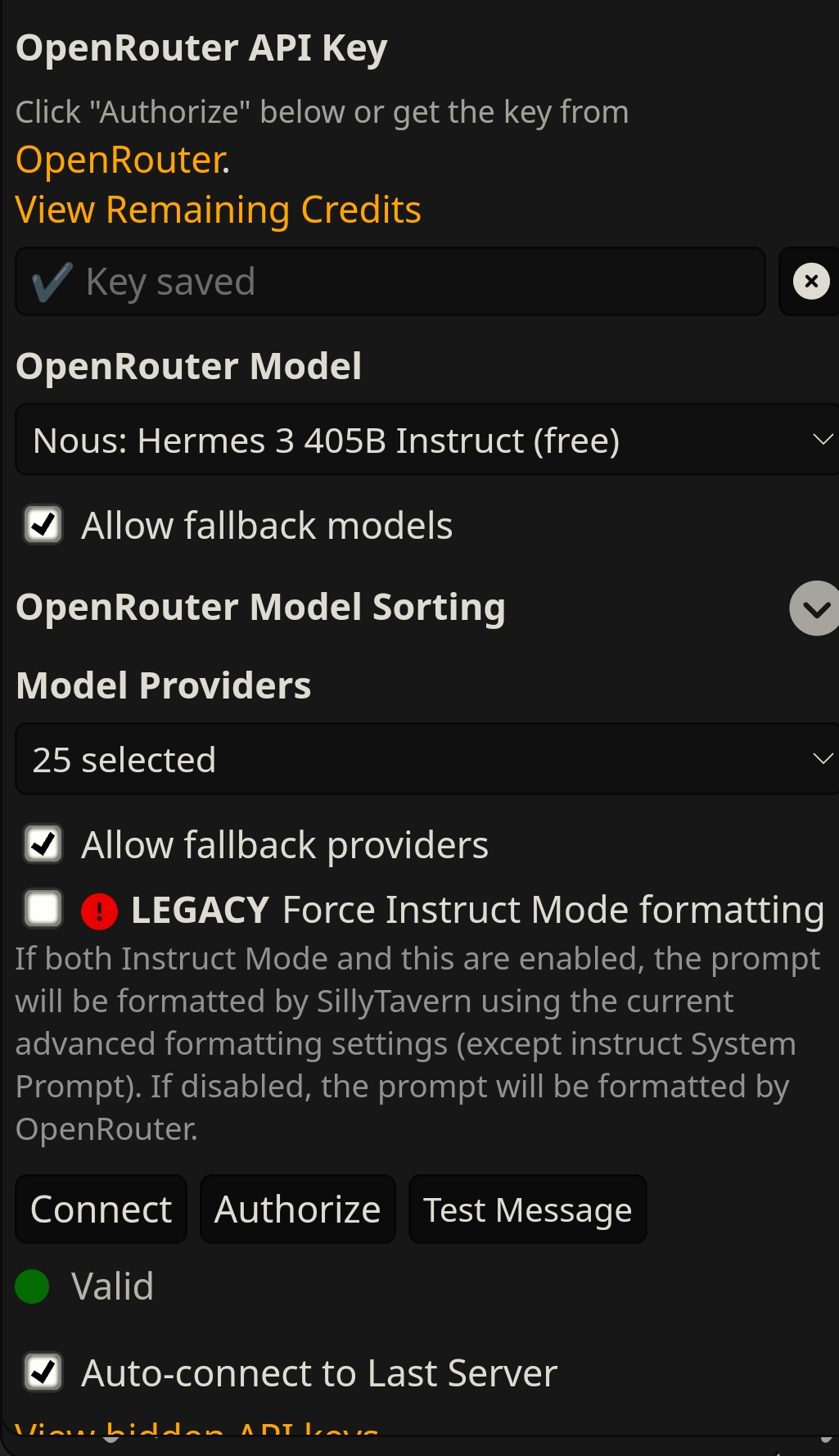Click the red LEGACY warning icon
Screen dimensions: 839x1456
(x=99, y=911)
